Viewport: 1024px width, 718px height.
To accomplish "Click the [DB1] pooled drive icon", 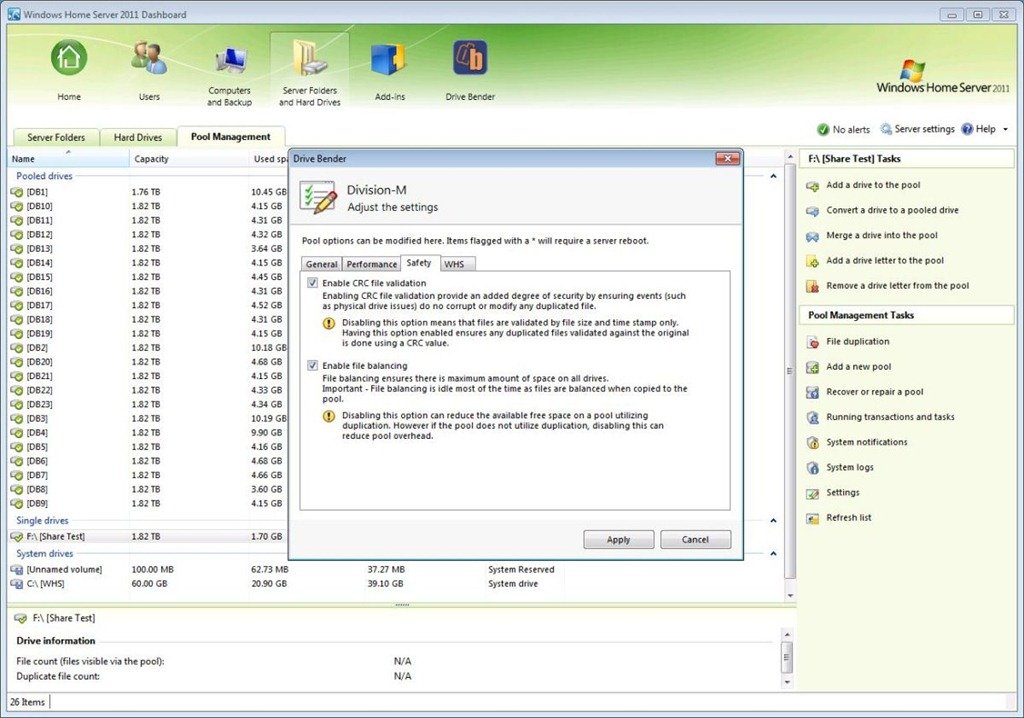I will (17, 192).
